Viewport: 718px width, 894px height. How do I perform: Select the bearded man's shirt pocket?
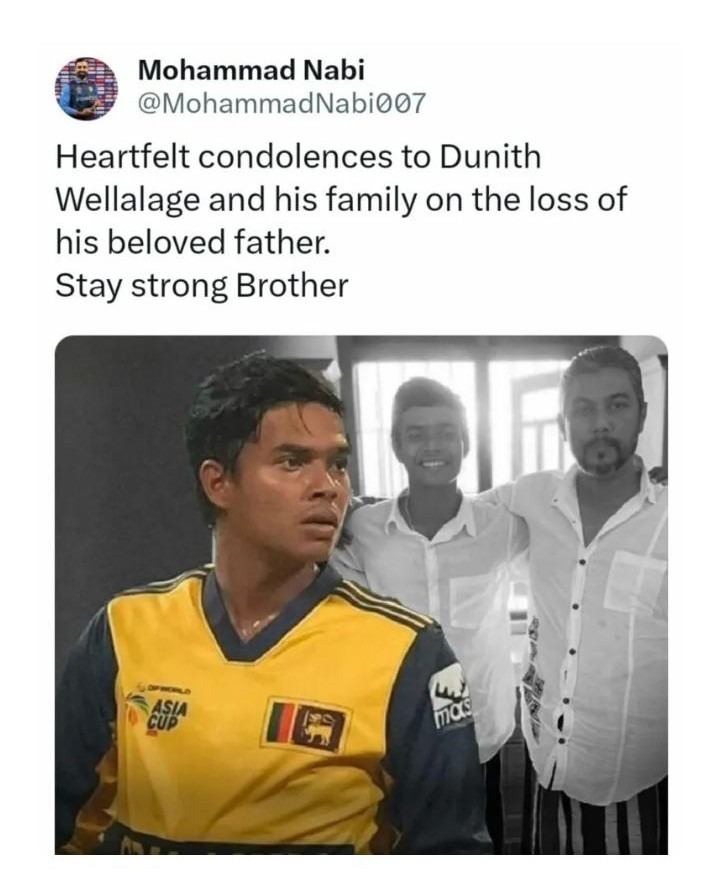tap(635, 582)
